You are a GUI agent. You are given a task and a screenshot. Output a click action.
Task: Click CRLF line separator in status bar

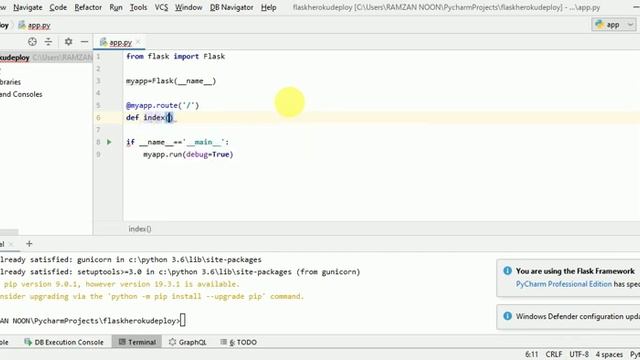click(x=554, y=354)
